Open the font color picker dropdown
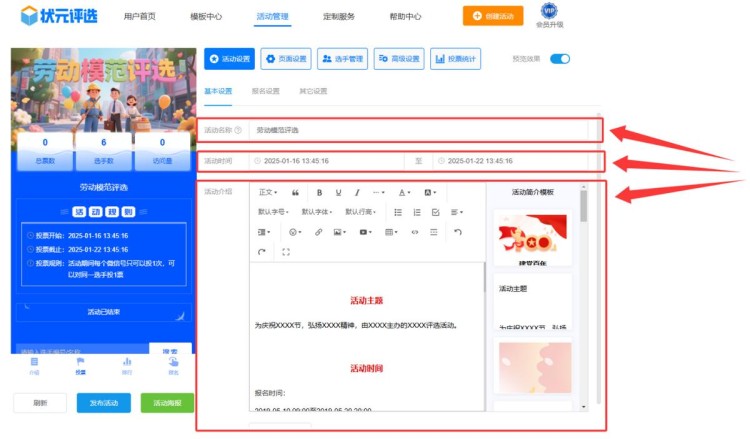 point(404,192)
